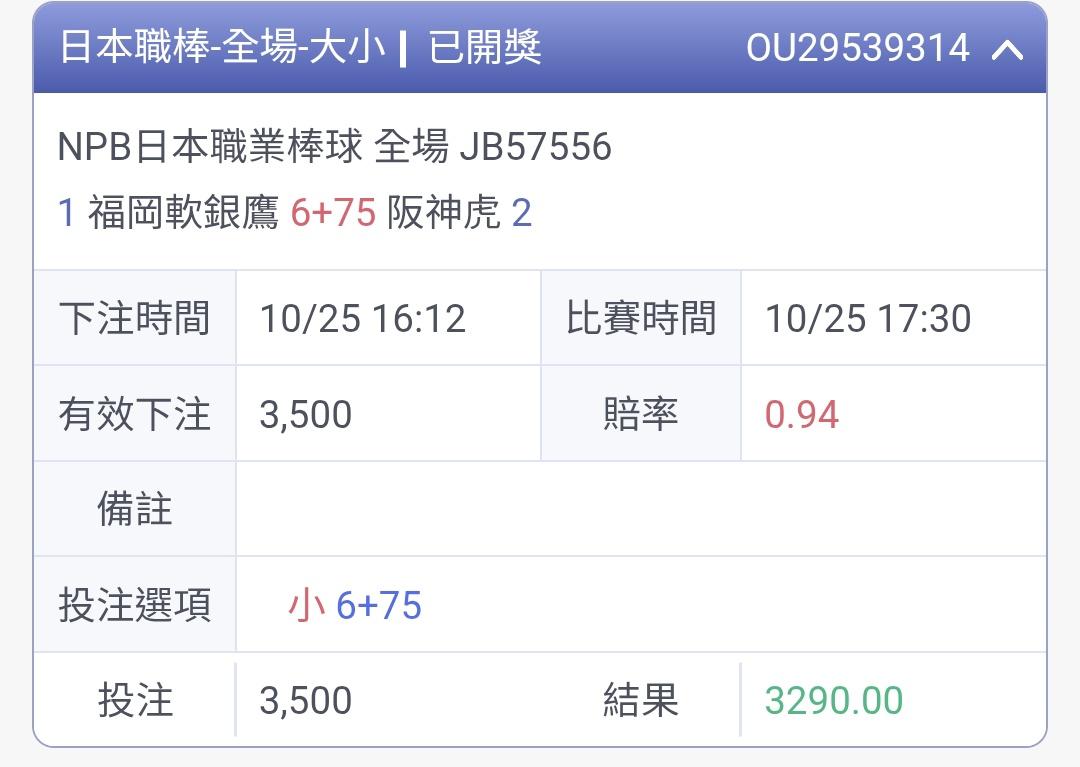Screen dimensions: 1080x767
Task: Select the bet option 小 6+75
Action: (x=355, y=605)
